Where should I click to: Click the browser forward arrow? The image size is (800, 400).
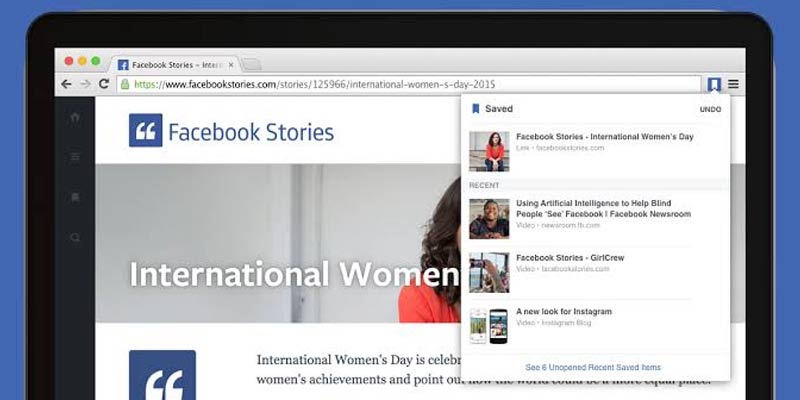pos(85,84)
